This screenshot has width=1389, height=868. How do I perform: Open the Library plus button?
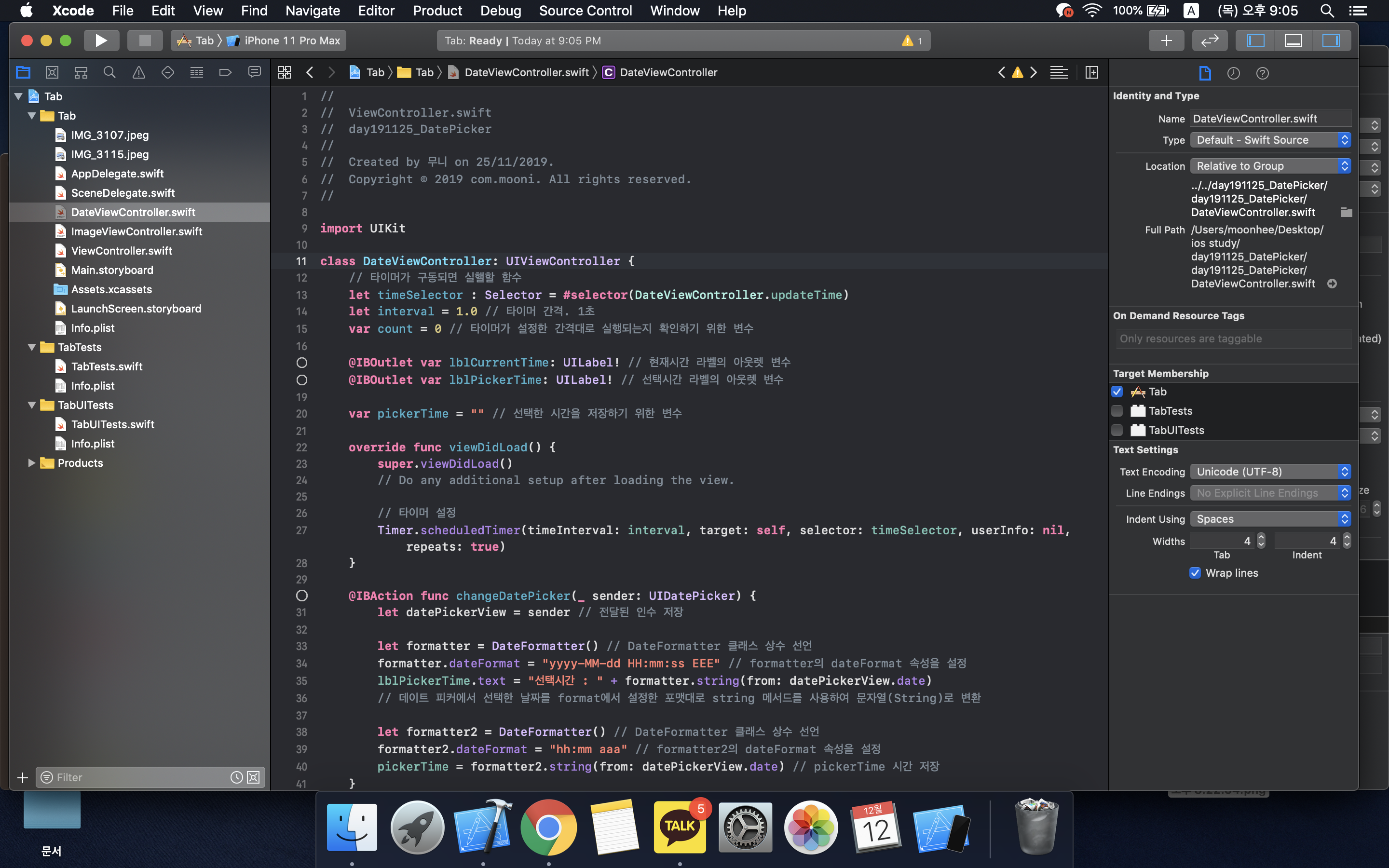click(x=1166, y=40)
